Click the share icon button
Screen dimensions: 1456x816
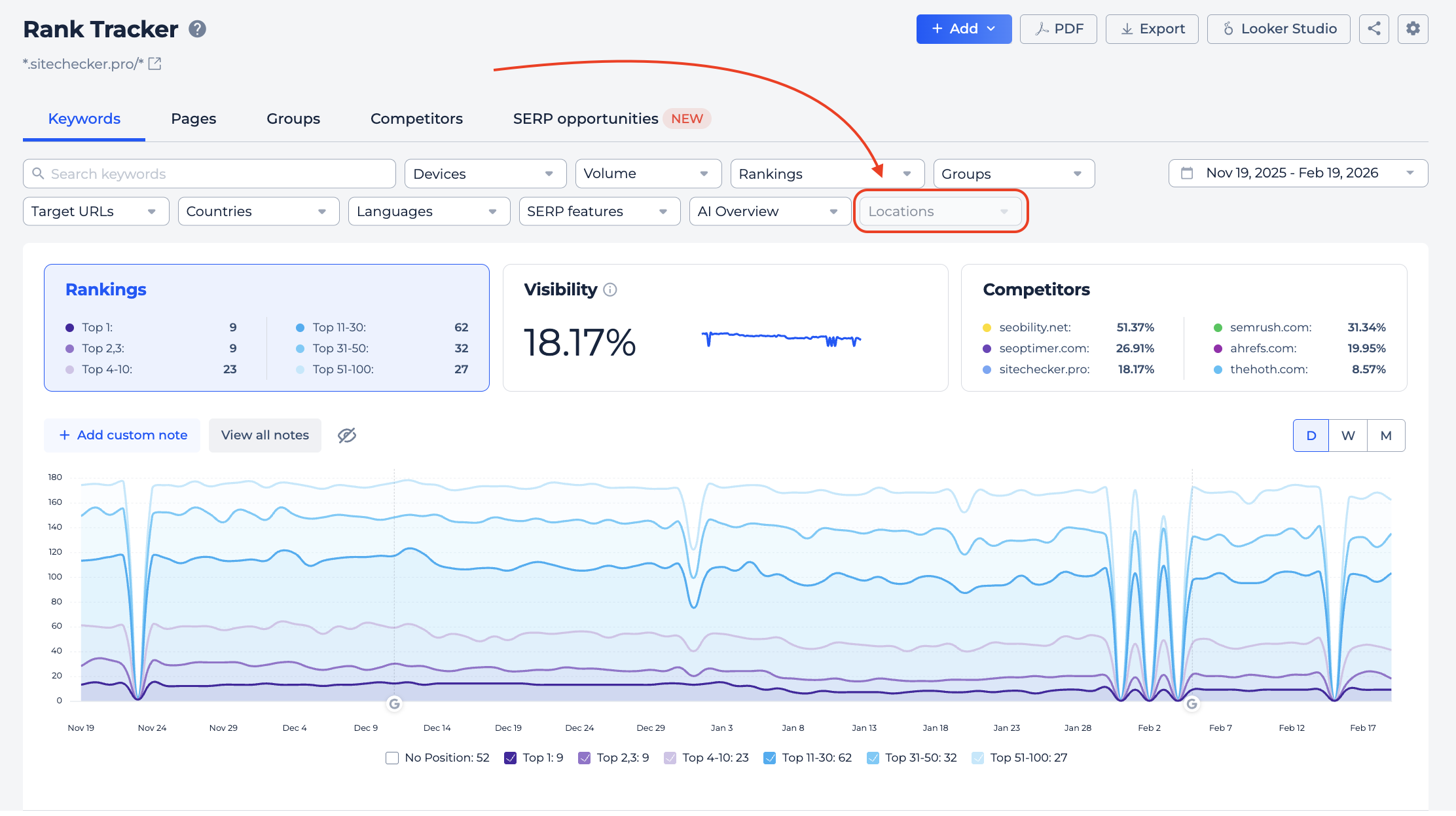tap(1374, 29)
